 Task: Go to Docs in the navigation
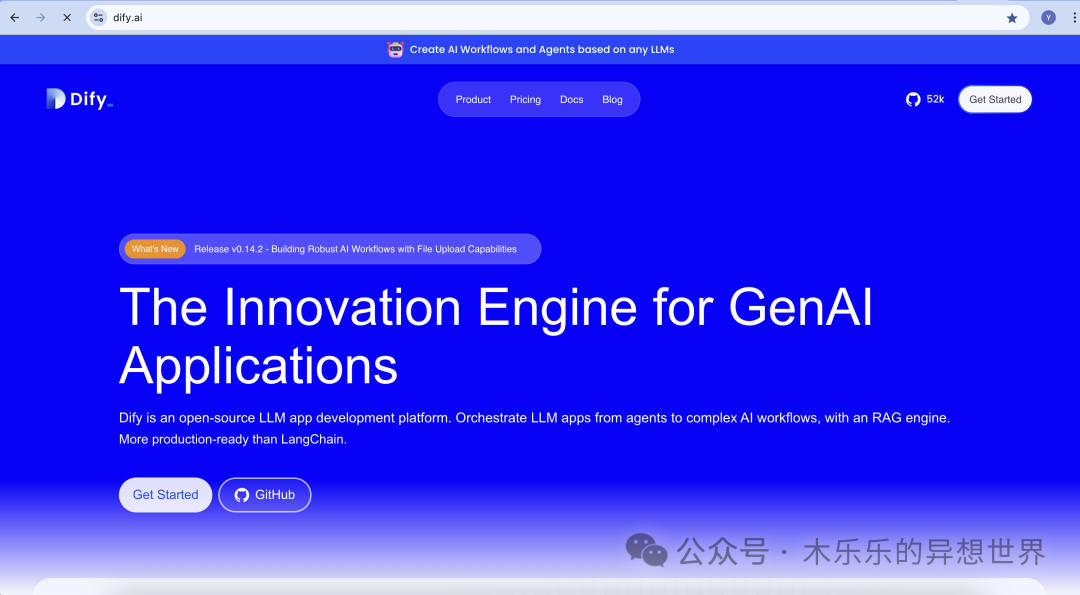(x=572, y=100)
